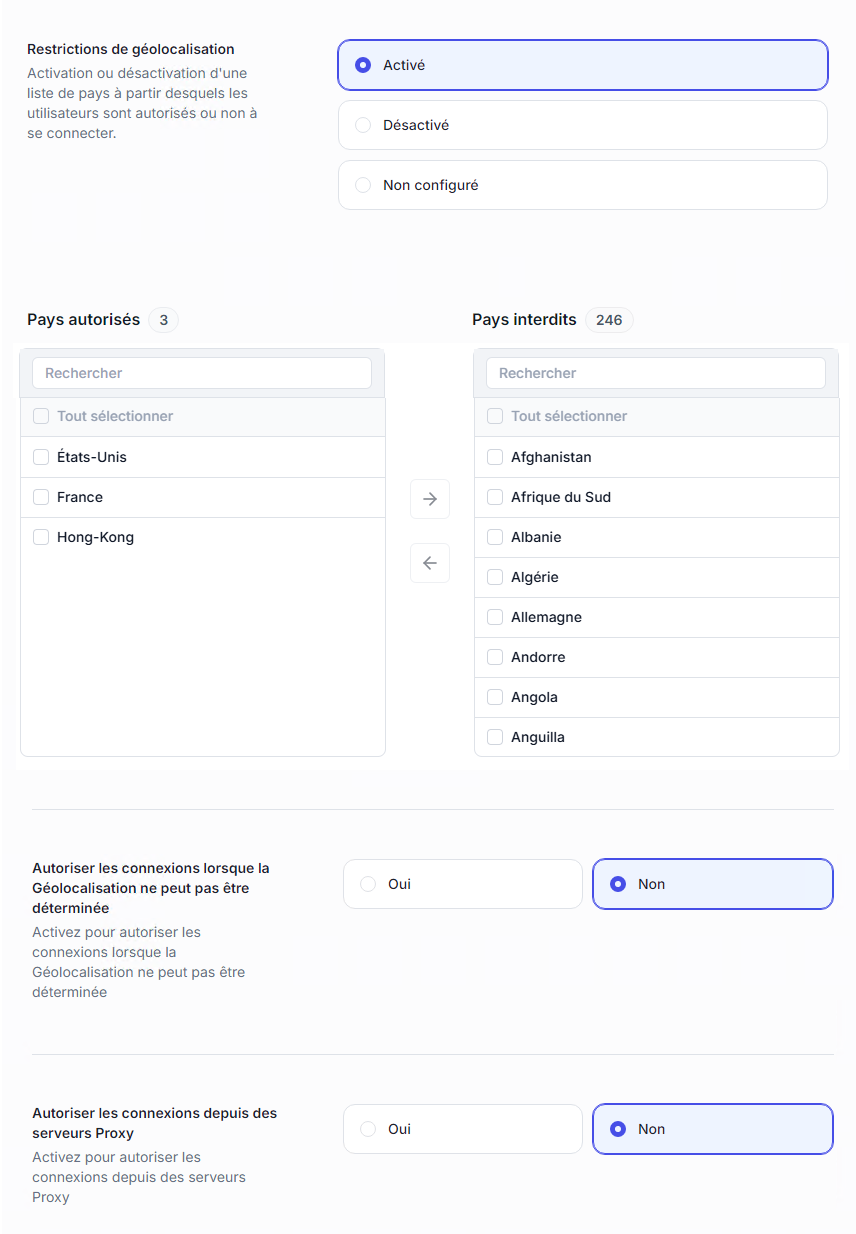Toggle Tout sélectionner in Pays autorisés
856x1234 pixels.
41,416
